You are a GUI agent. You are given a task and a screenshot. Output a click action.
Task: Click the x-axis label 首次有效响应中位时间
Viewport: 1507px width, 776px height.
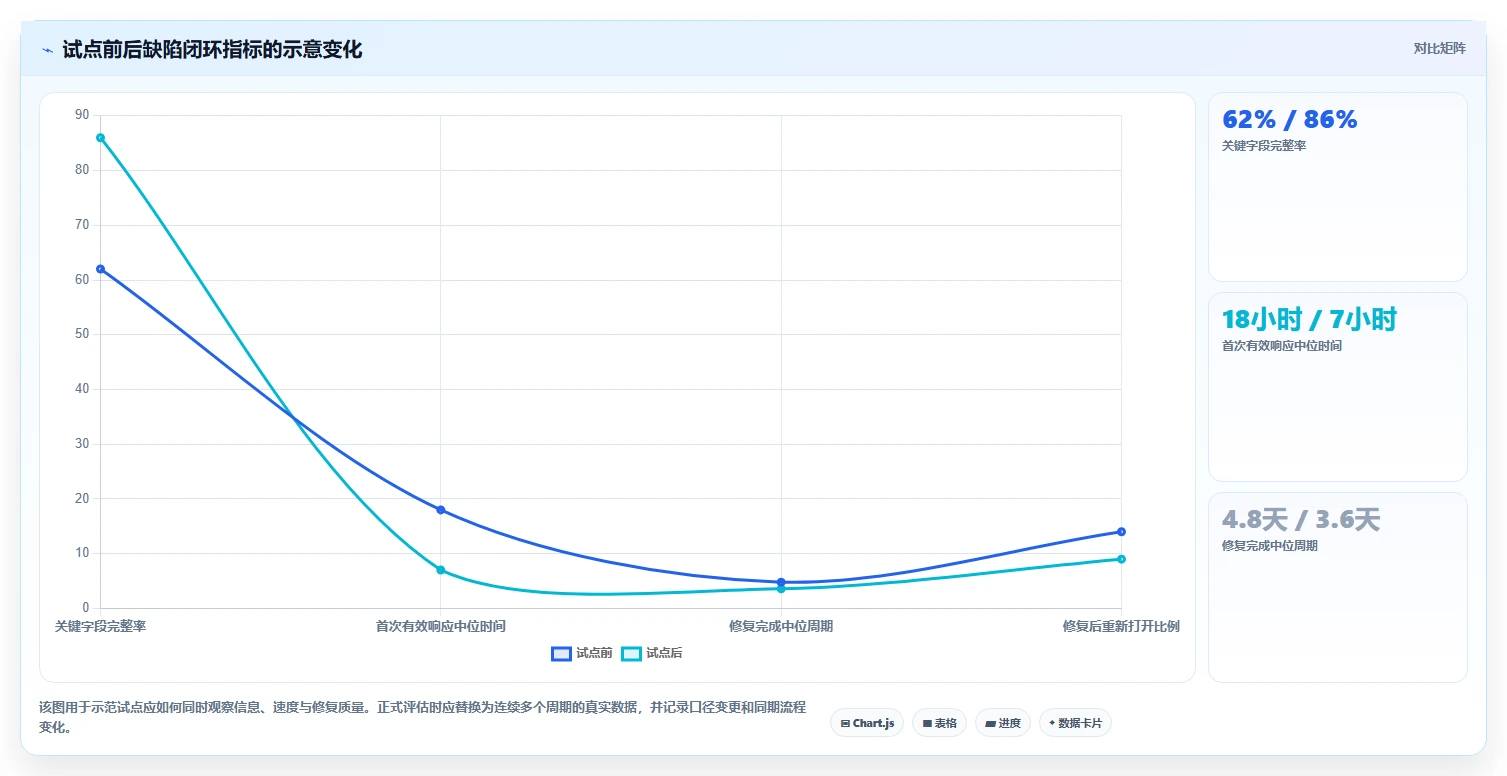(440, 626)
